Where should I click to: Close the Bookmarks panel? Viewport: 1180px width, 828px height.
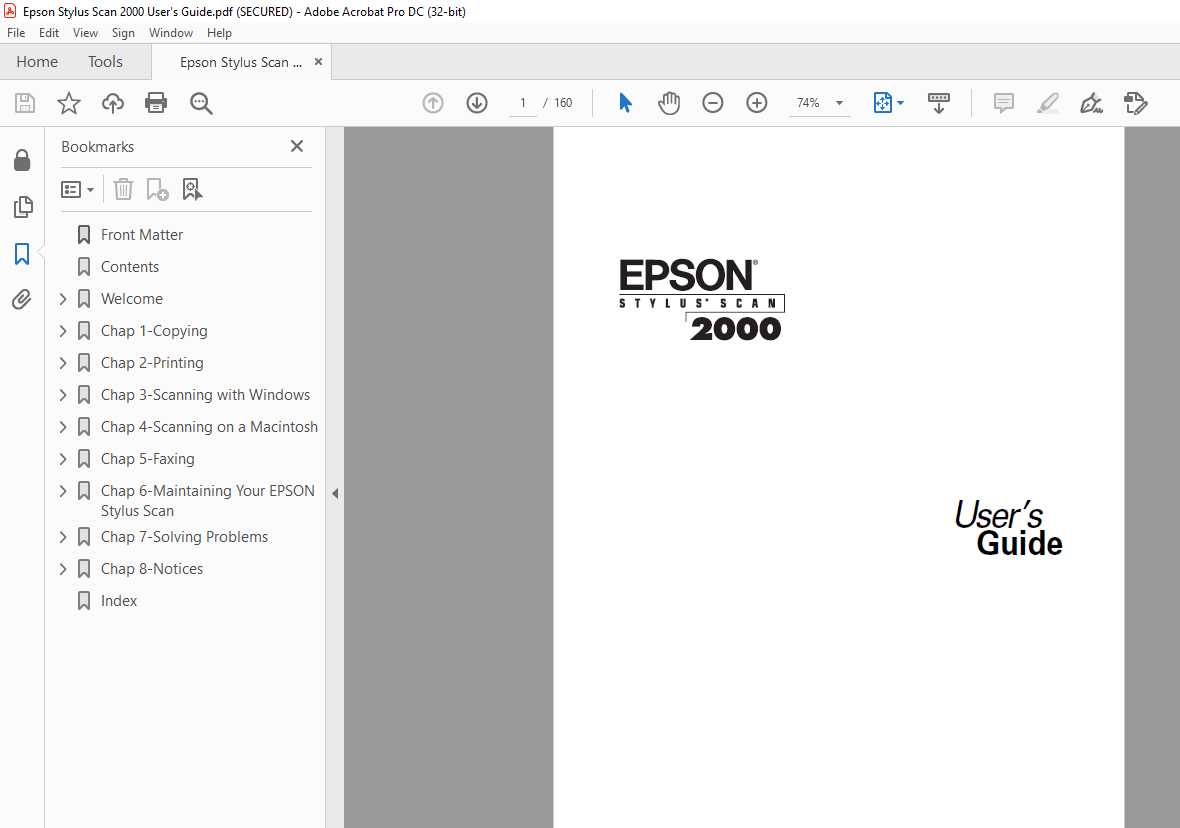click(x=297, y=146)
